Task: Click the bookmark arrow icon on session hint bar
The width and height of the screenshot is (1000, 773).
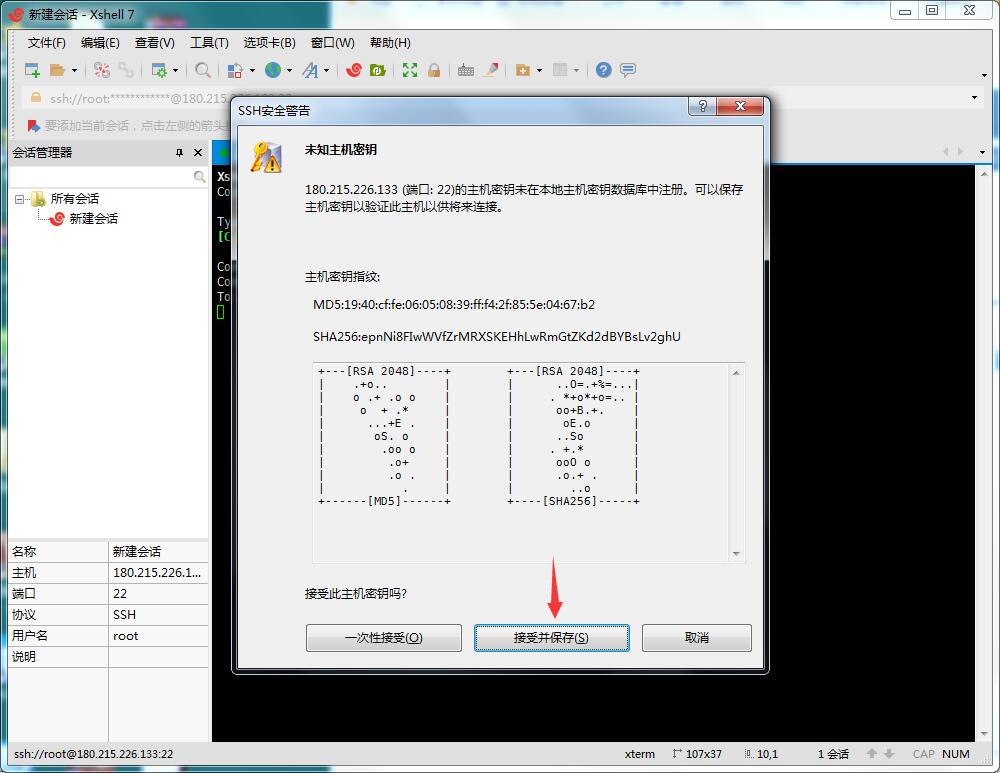Action: click(33, 125)
